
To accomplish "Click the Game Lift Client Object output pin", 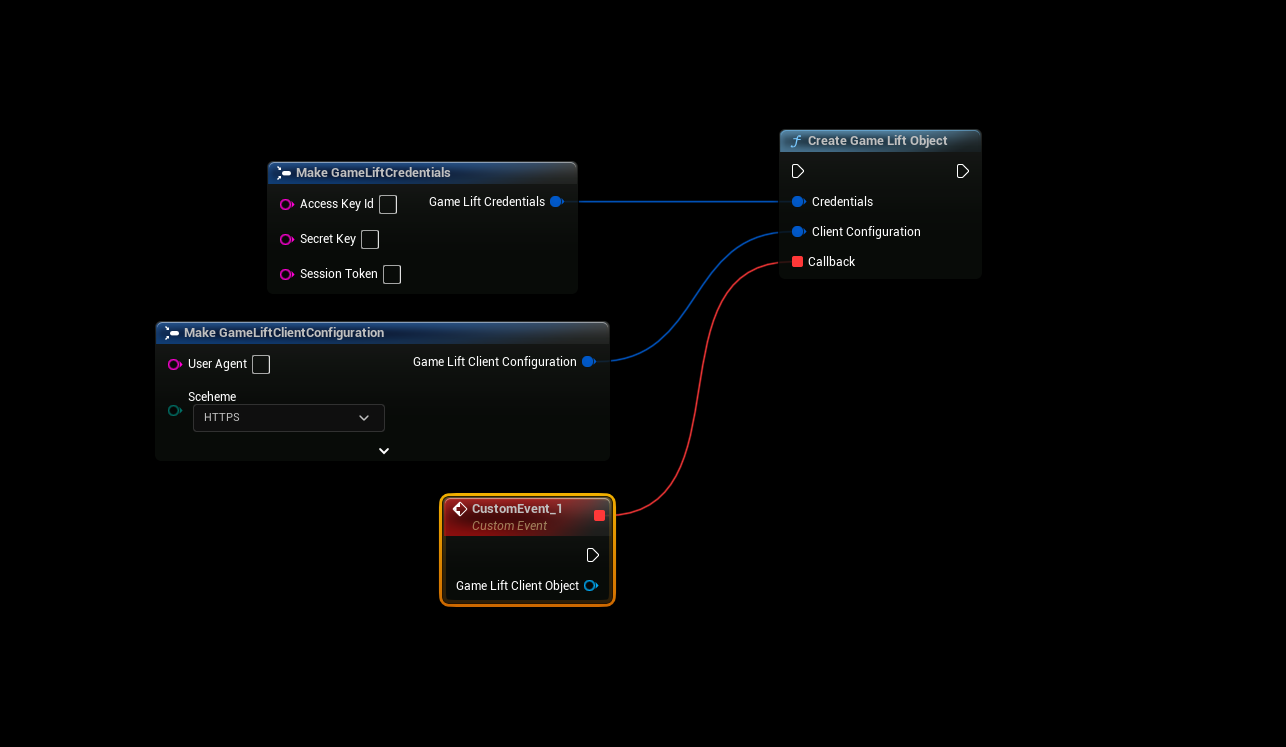I will pos(590,586).
